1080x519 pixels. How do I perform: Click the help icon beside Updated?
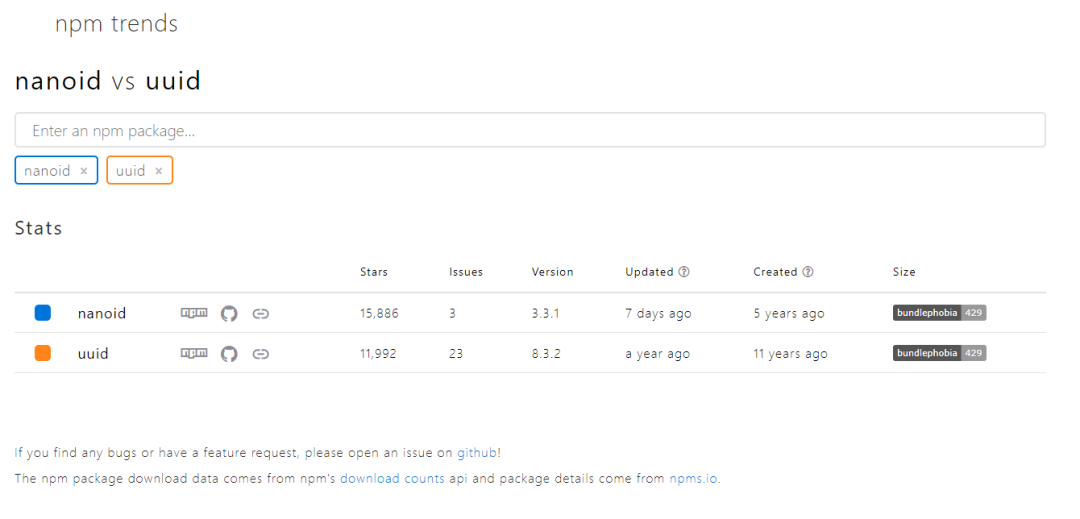click(684, 272)
